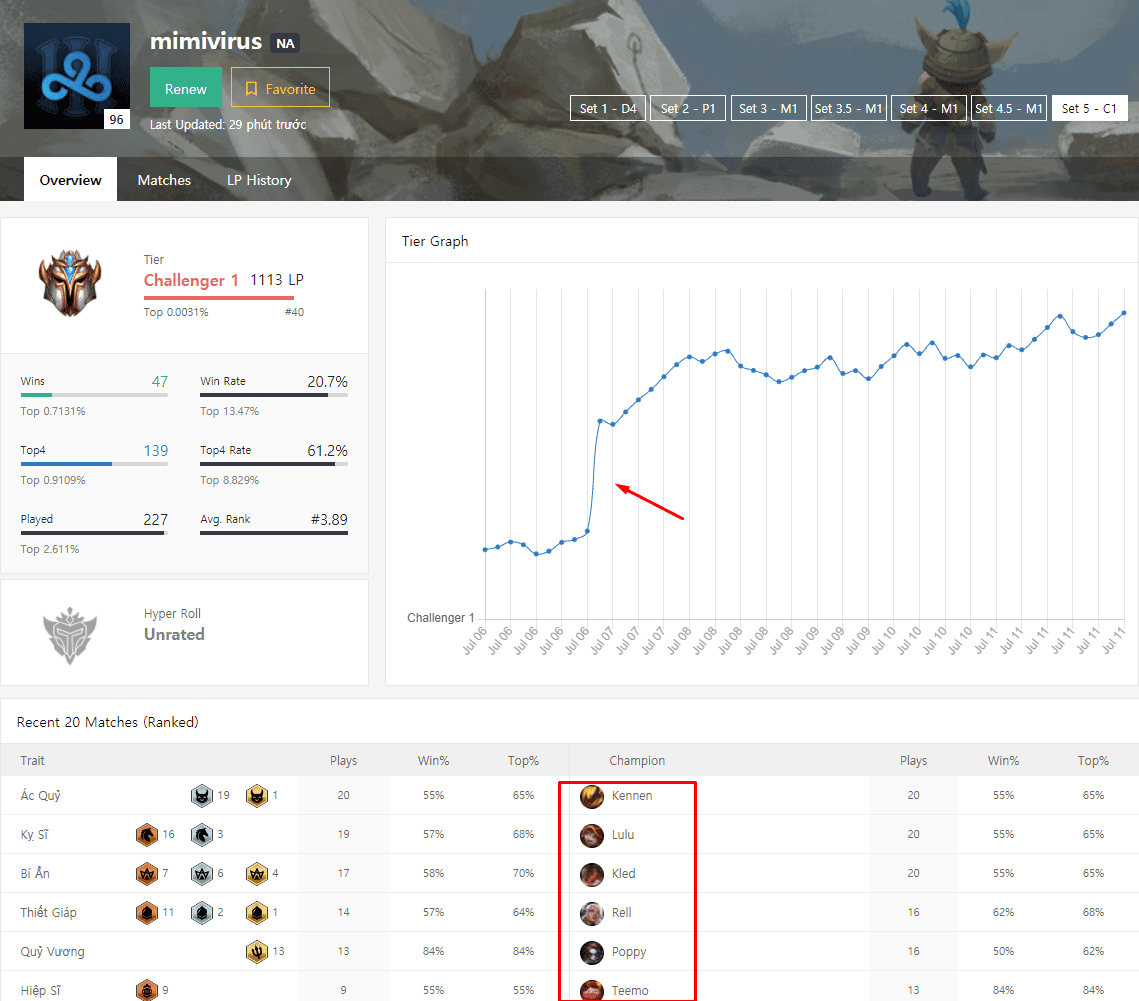Select the Set 5 - C1 season tab
This screenshot has width=1139, height=1001.
coord(1090,108)
